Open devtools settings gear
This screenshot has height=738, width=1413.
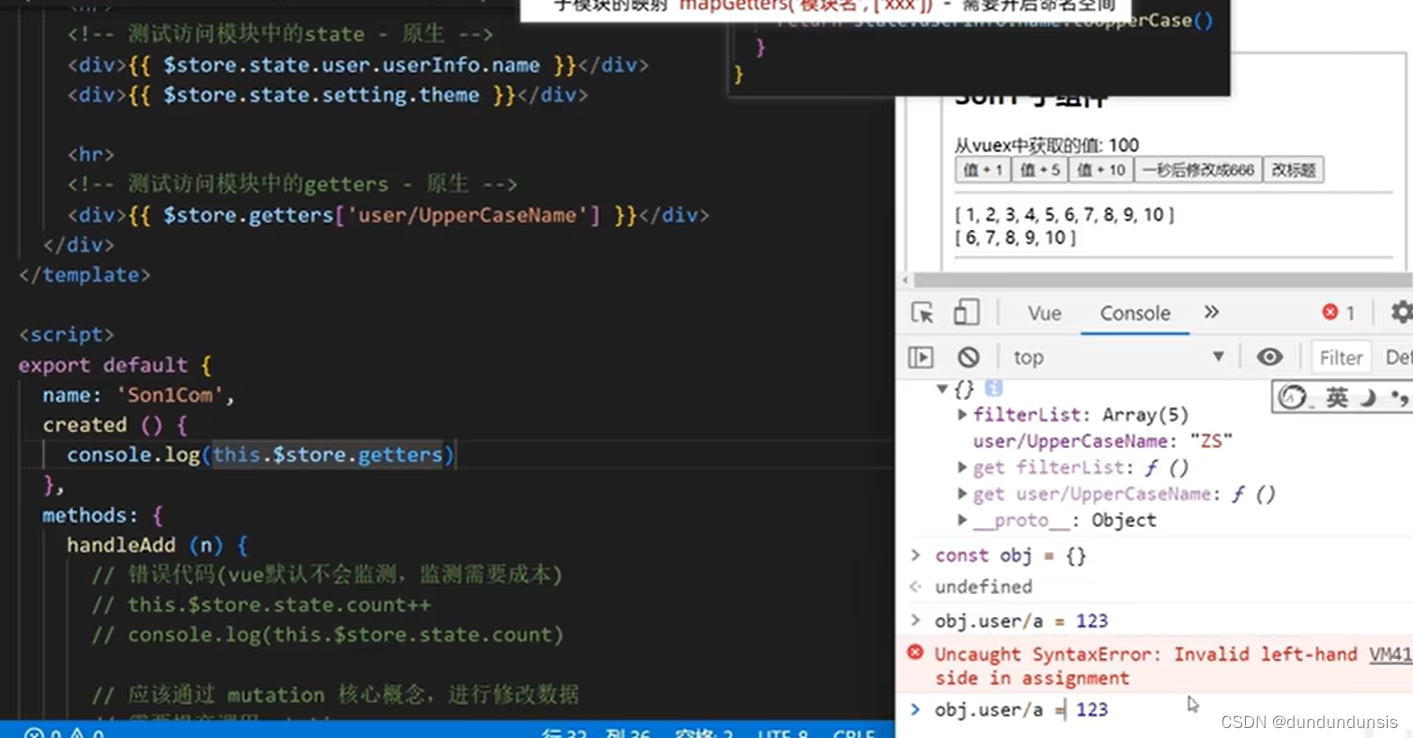1401,313
